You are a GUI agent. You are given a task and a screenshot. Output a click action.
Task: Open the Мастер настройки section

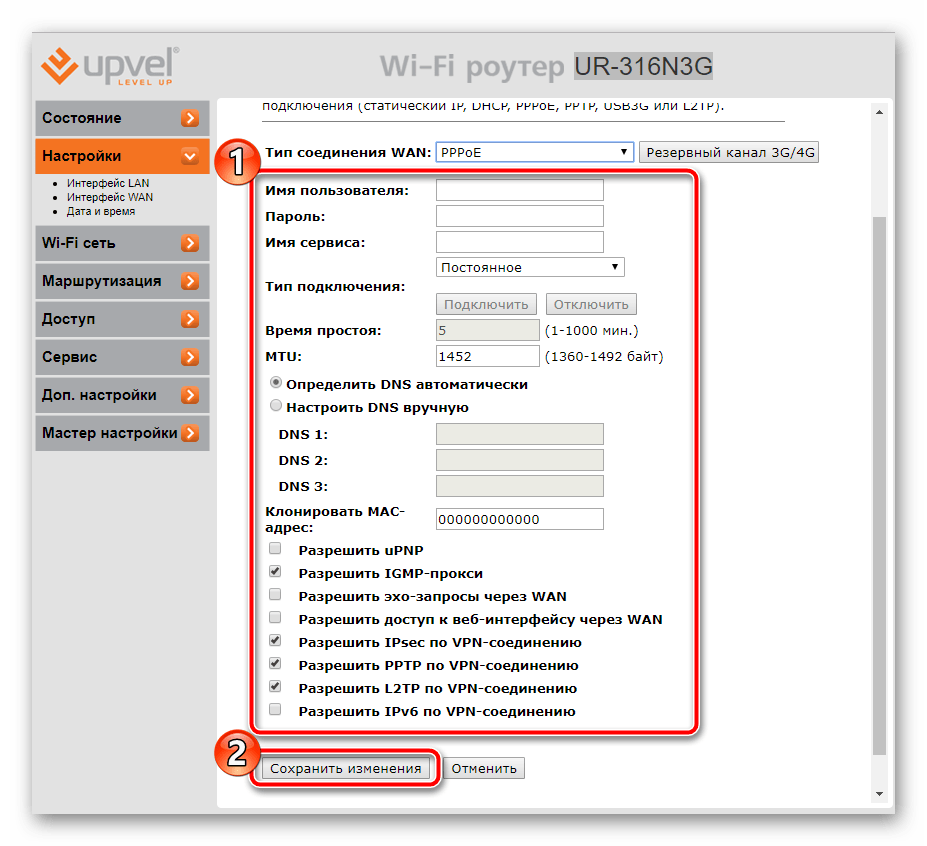[x=122, y=433]
